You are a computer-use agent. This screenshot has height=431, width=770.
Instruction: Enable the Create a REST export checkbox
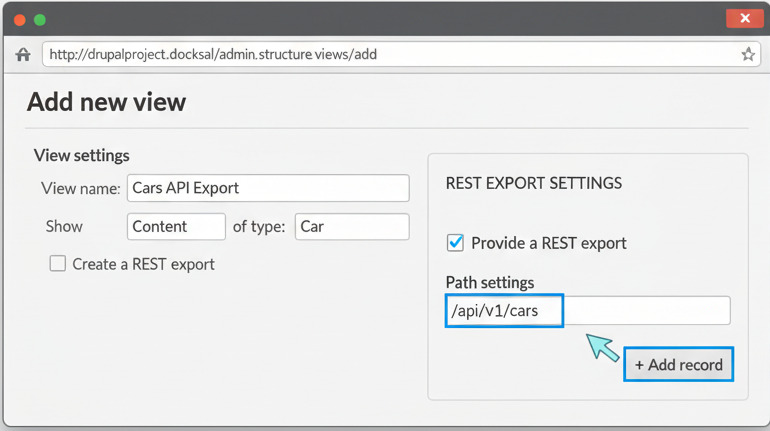58,264
